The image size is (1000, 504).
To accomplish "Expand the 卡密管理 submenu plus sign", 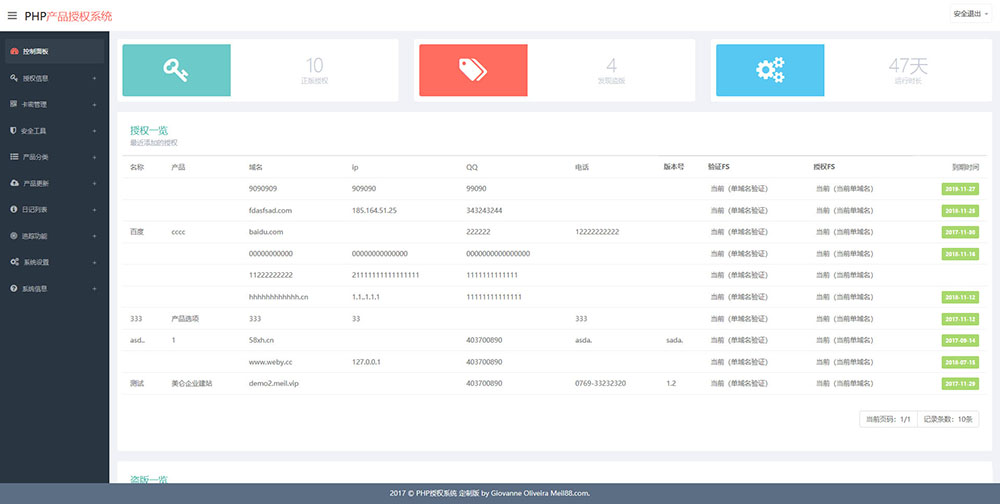I will click(x=94, y=105).
